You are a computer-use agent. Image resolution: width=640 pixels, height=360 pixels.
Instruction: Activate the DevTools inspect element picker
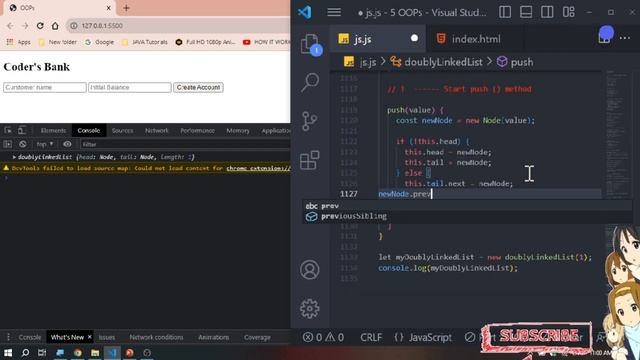pos(8,130)
